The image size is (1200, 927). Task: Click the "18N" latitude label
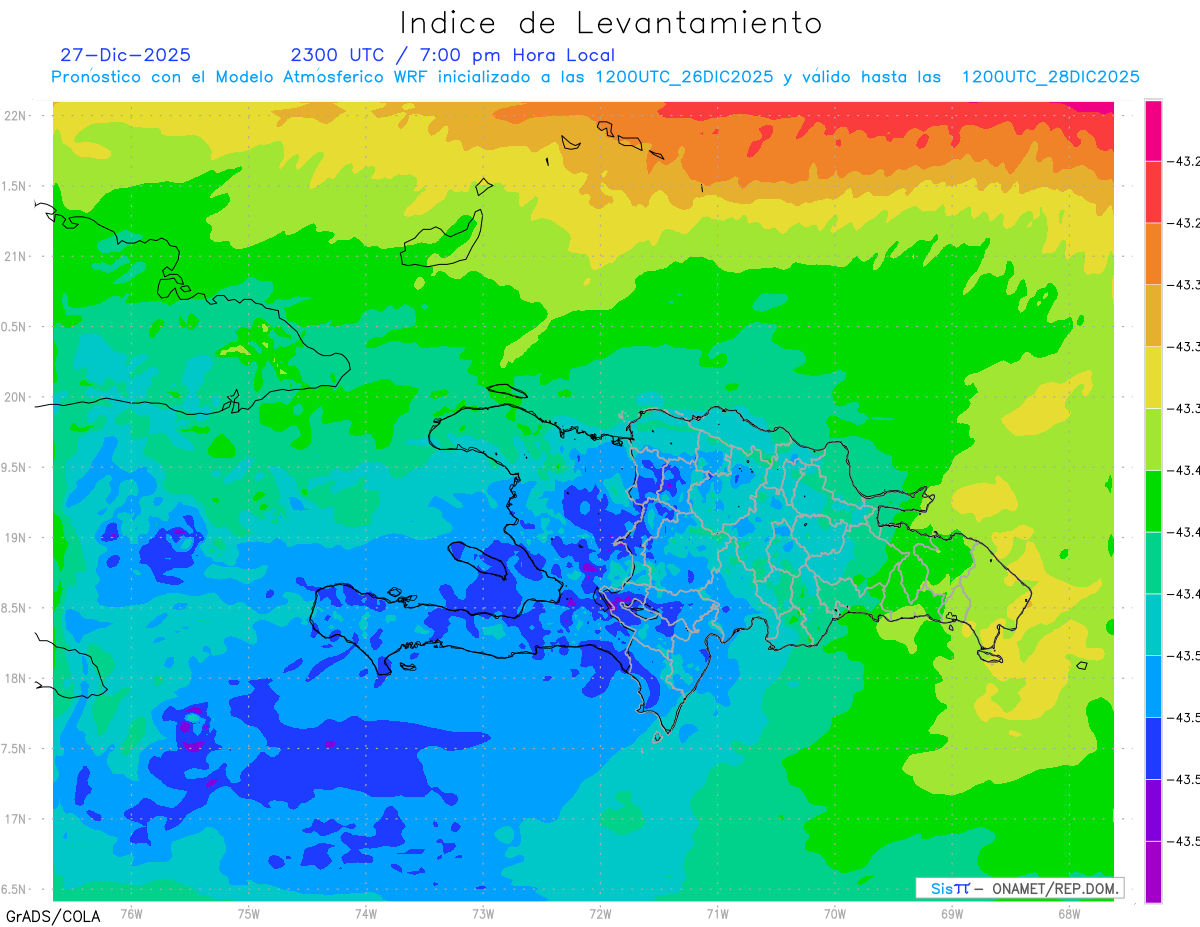(17, 678)
